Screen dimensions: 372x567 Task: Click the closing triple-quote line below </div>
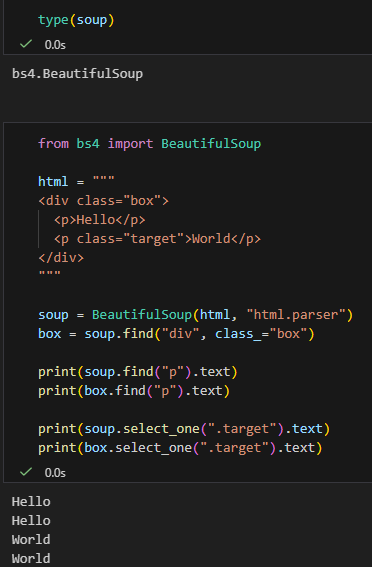[x=50, y=273]
